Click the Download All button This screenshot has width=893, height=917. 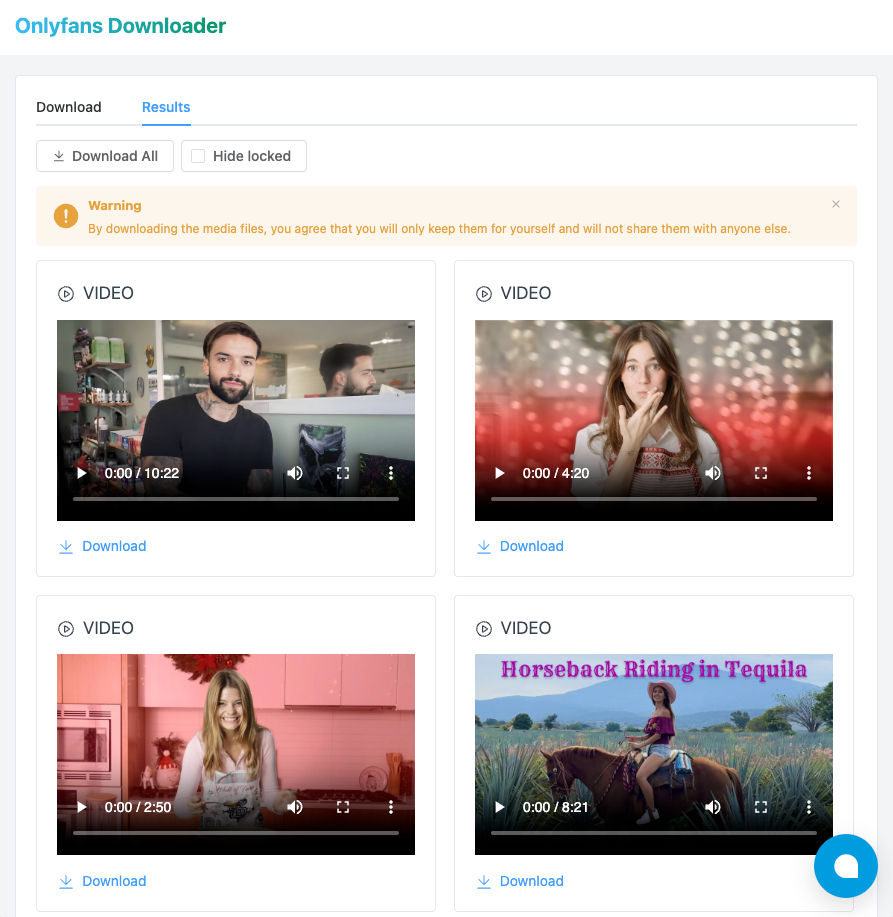[x=104, y=156]
